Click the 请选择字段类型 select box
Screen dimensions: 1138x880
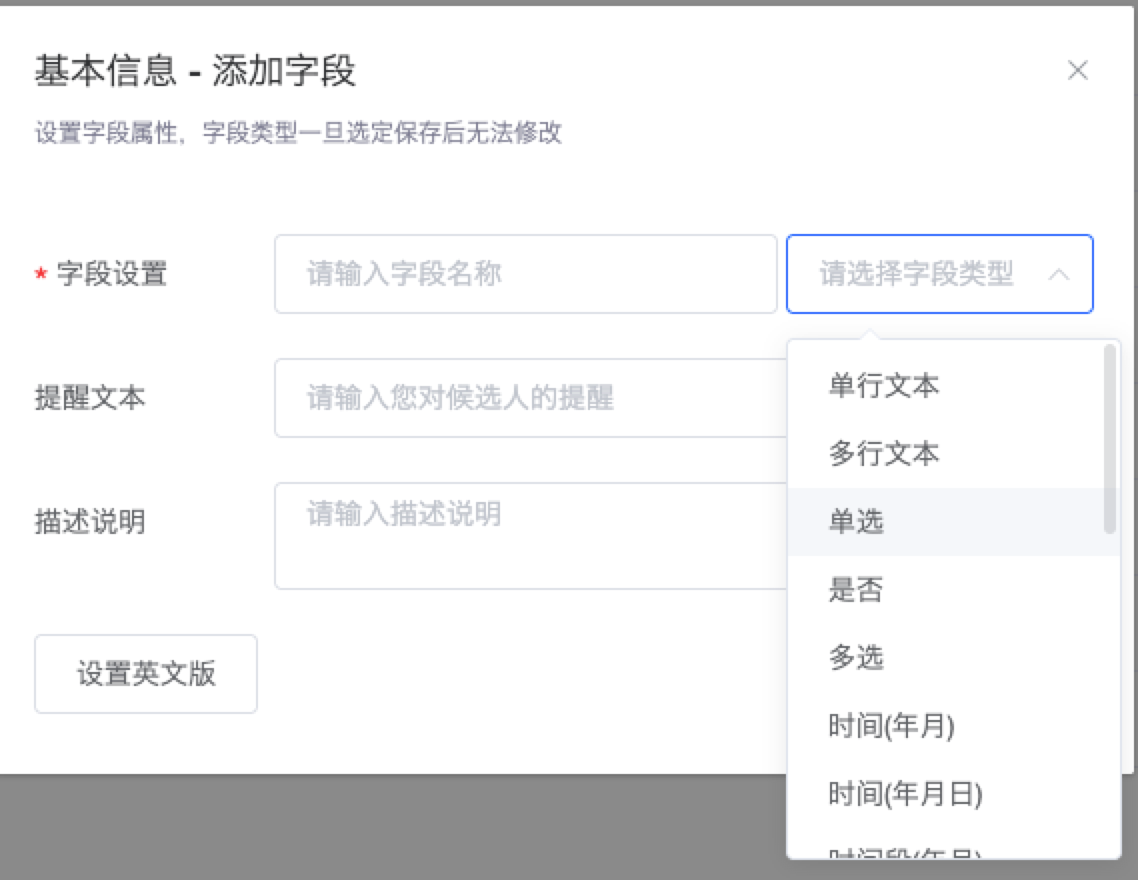[920, 274]
